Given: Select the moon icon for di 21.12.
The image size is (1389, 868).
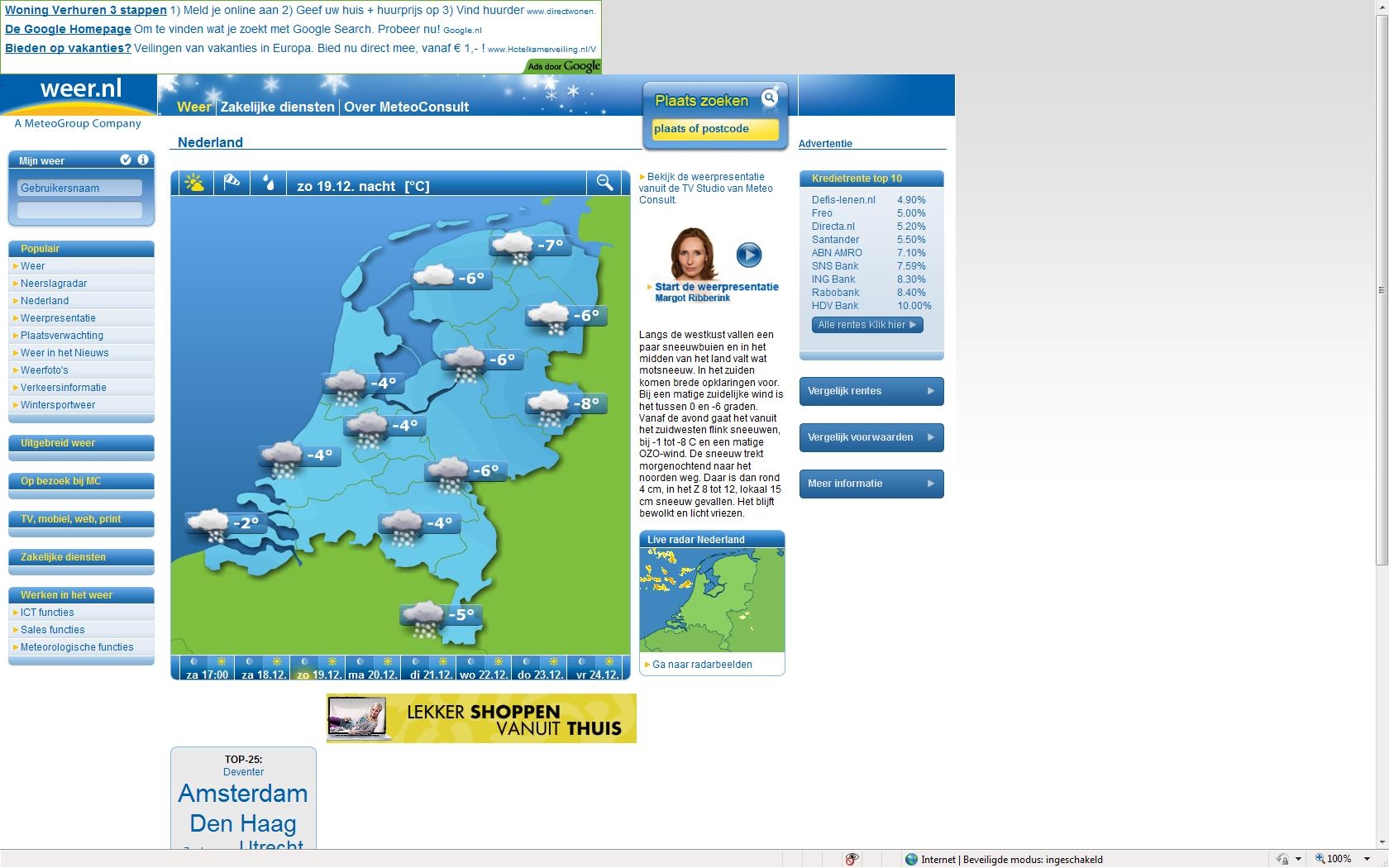Looking at the screenshot, I should tap(415, 662).
